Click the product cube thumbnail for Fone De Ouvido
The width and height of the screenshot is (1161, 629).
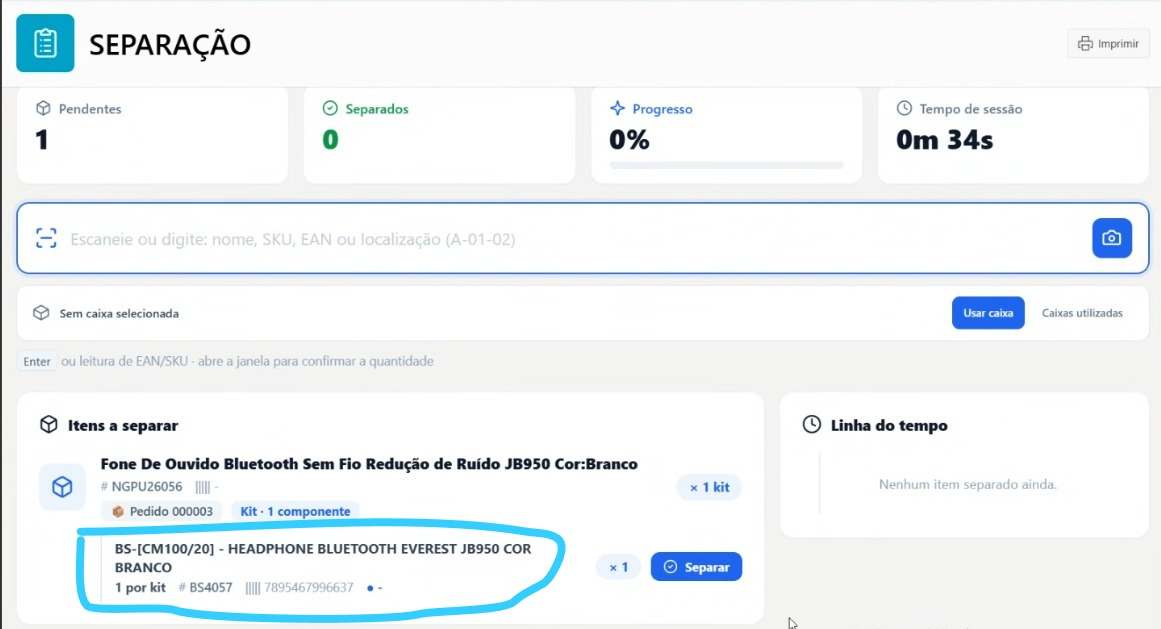pos(62,487)
